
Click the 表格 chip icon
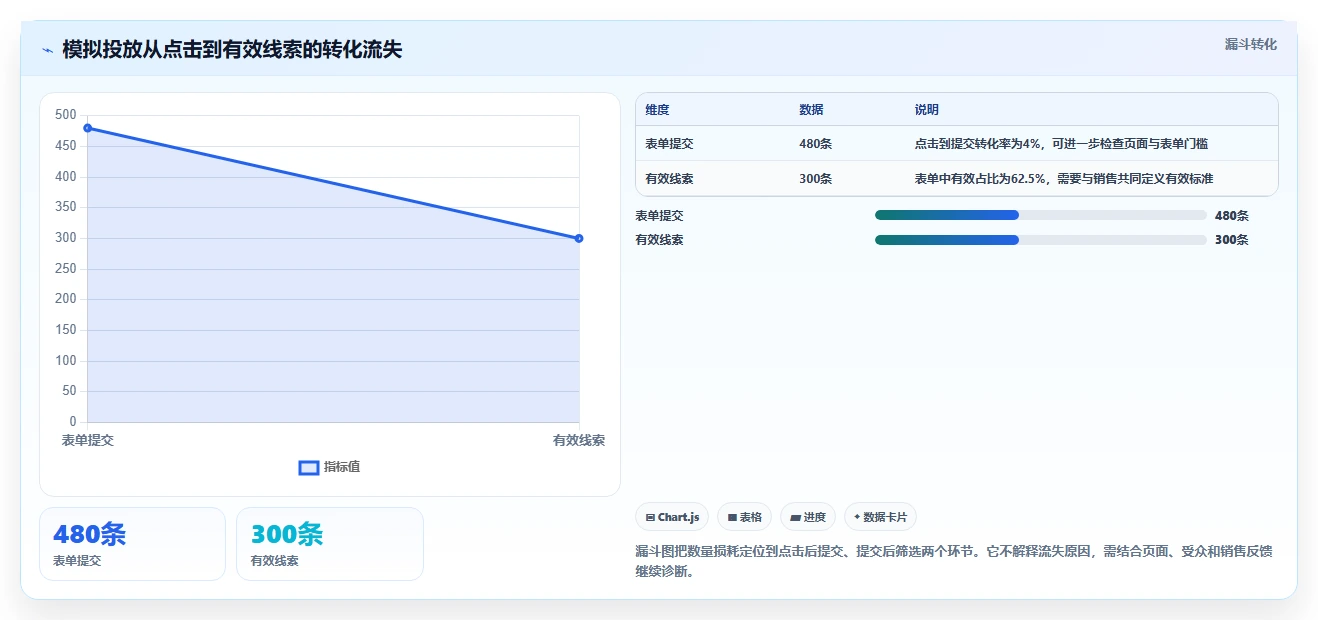tap(732, 517)
